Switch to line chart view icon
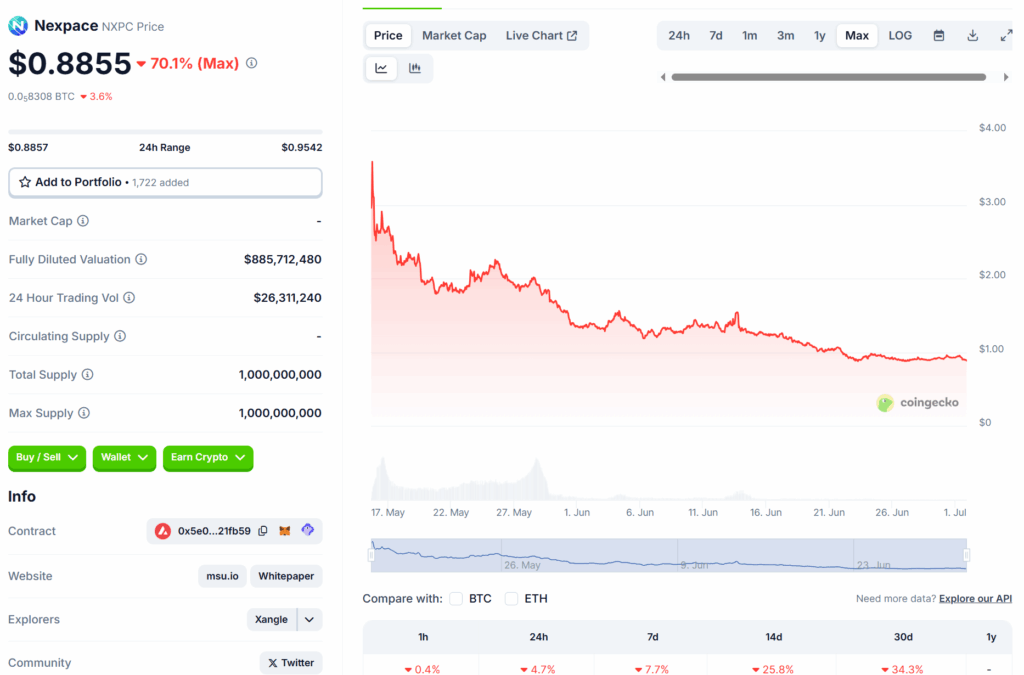The image size is (1024, 675). pos(381,68)
